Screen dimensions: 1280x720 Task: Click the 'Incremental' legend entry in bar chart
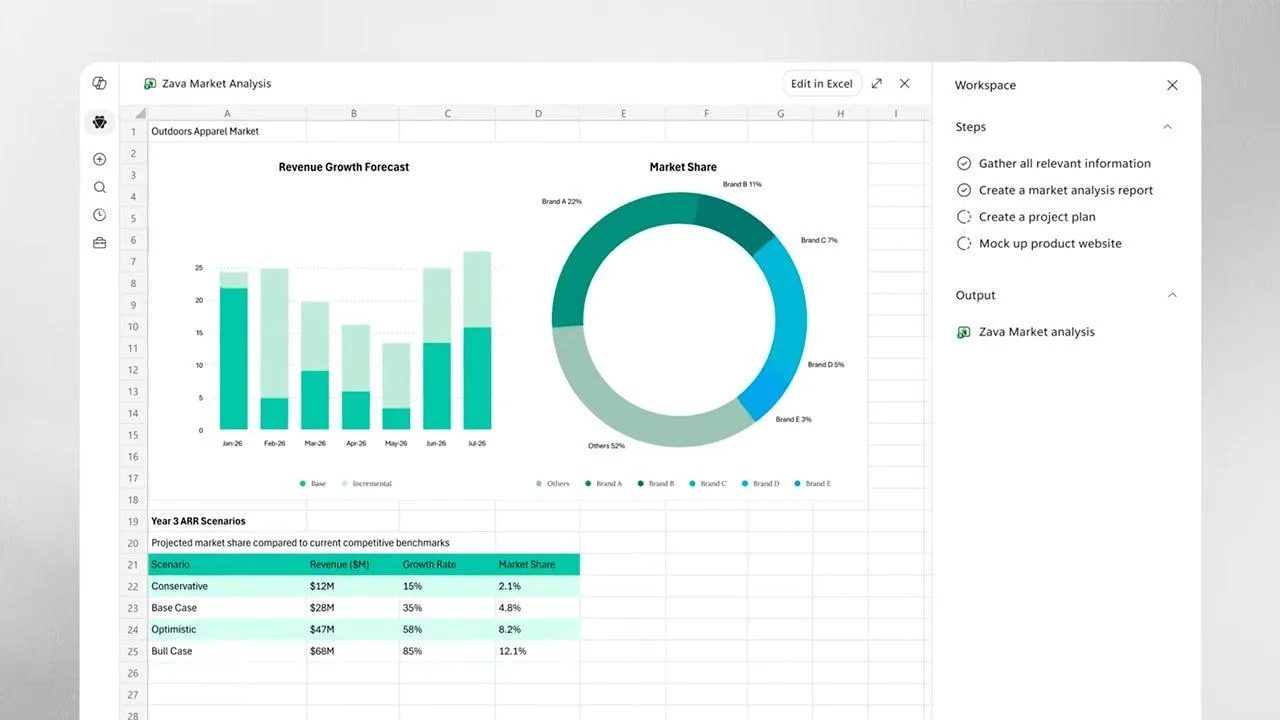pyautogui.click(x=366, y=484)
